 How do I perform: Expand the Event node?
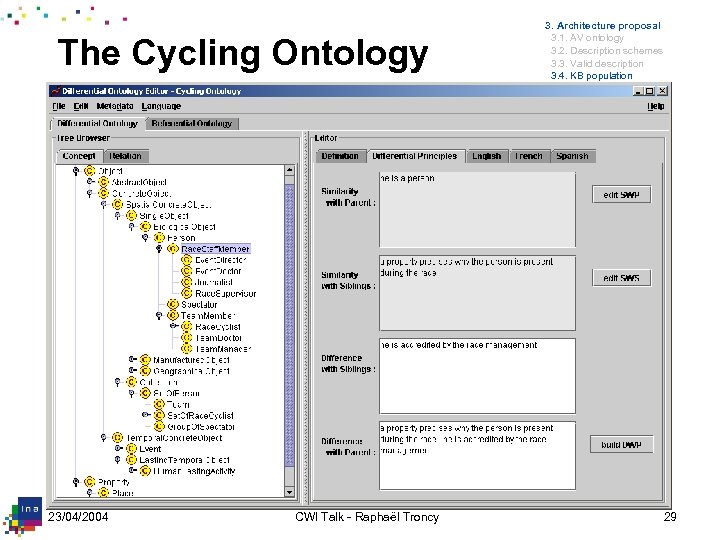[118, 448]
